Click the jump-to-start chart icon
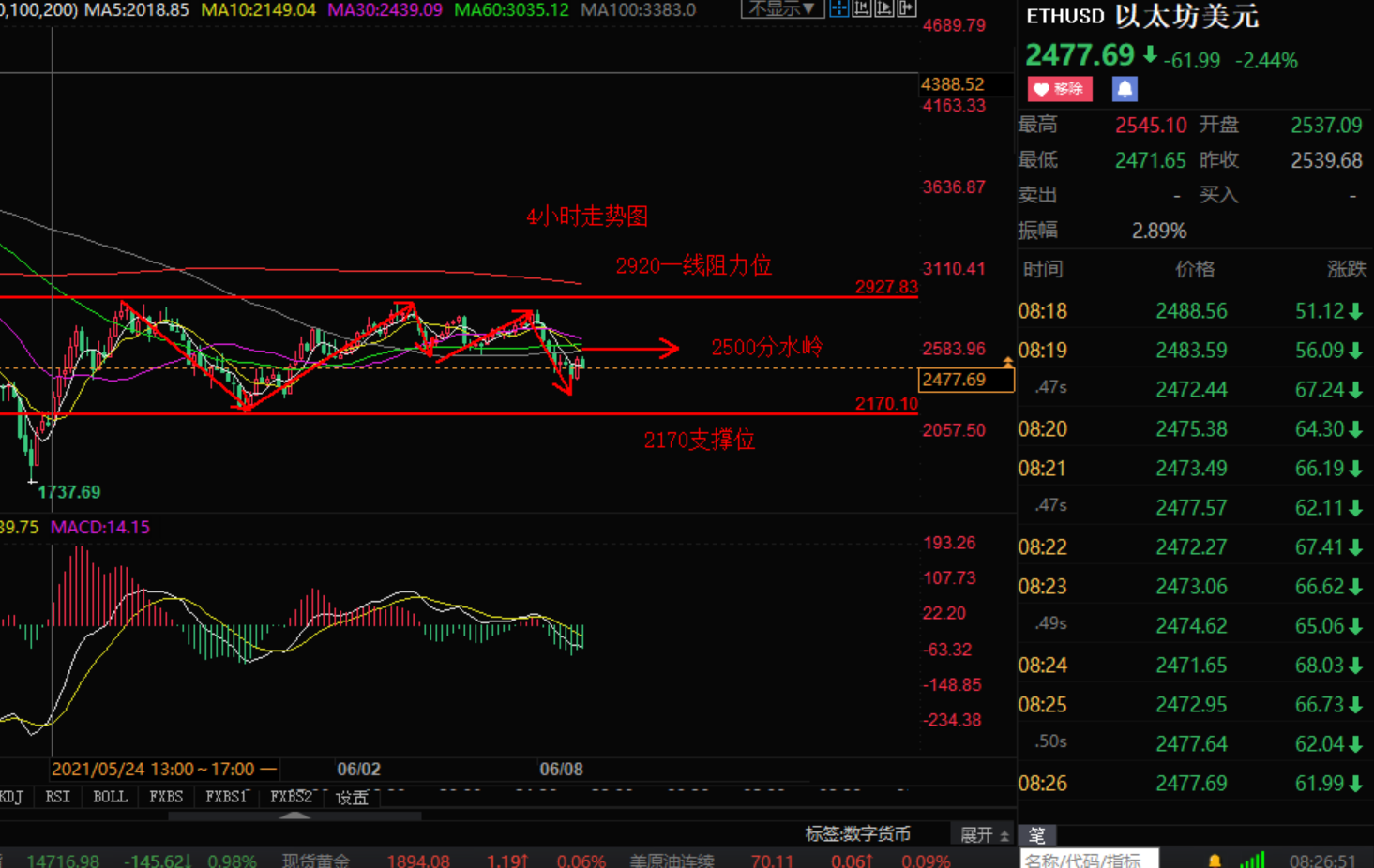This screenshot has height=868, width=1374. [861, 8]
